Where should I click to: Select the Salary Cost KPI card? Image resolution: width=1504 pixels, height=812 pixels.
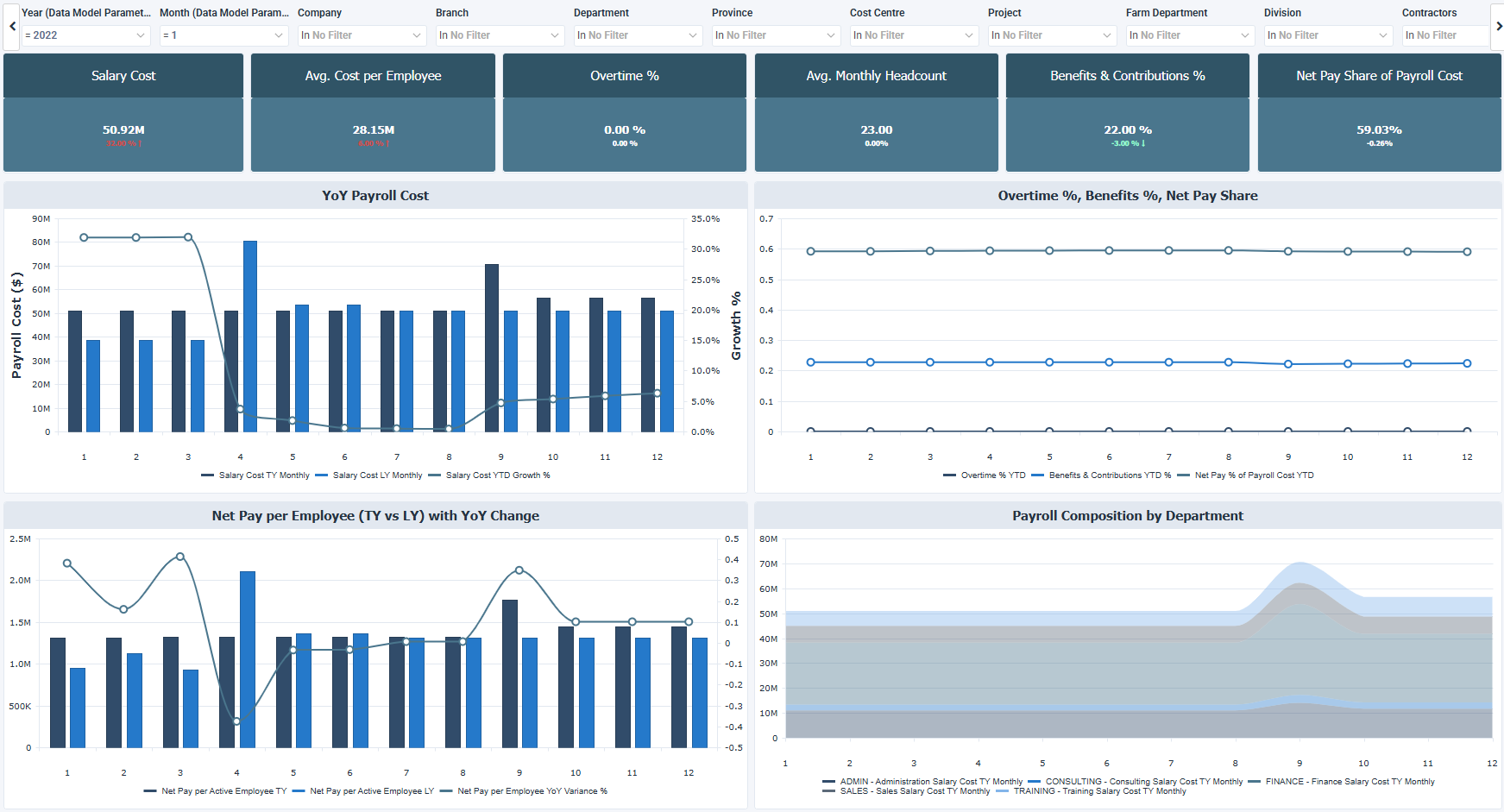[x=123, y=112]
